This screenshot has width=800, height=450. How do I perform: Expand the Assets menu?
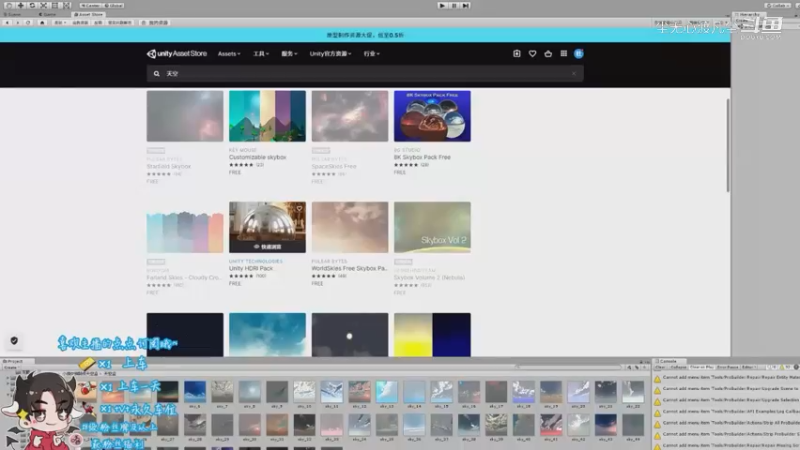pos(229,54)
